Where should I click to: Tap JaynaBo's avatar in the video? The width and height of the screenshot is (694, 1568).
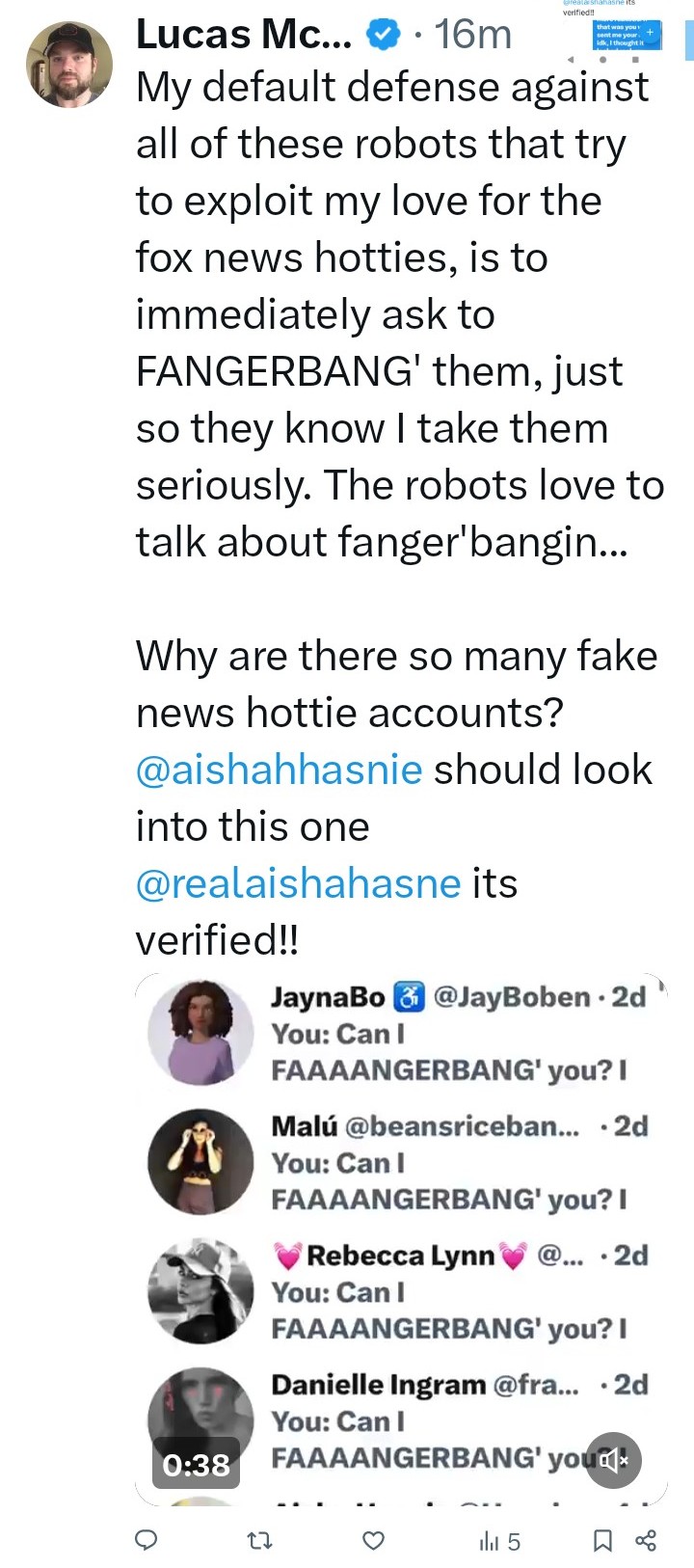pos(200,1032)
